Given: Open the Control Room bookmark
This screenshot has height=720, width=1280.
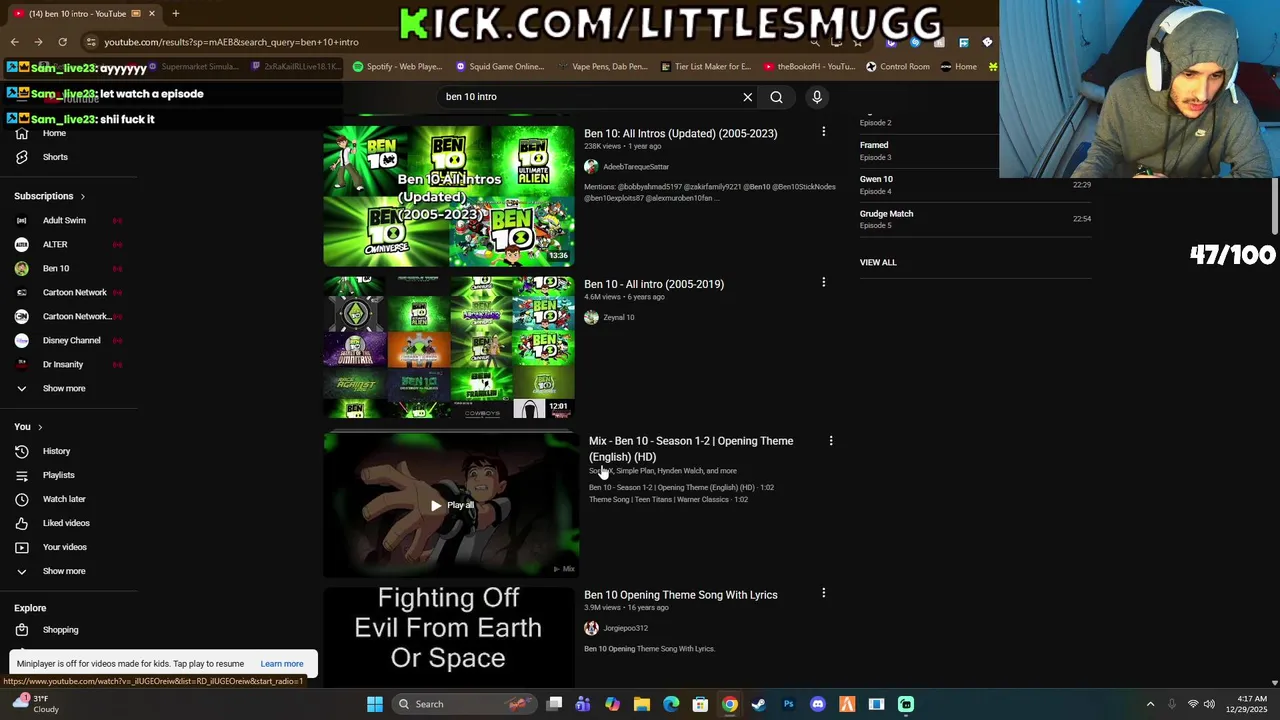Looking at the screenshot, I should click(898, 67).
